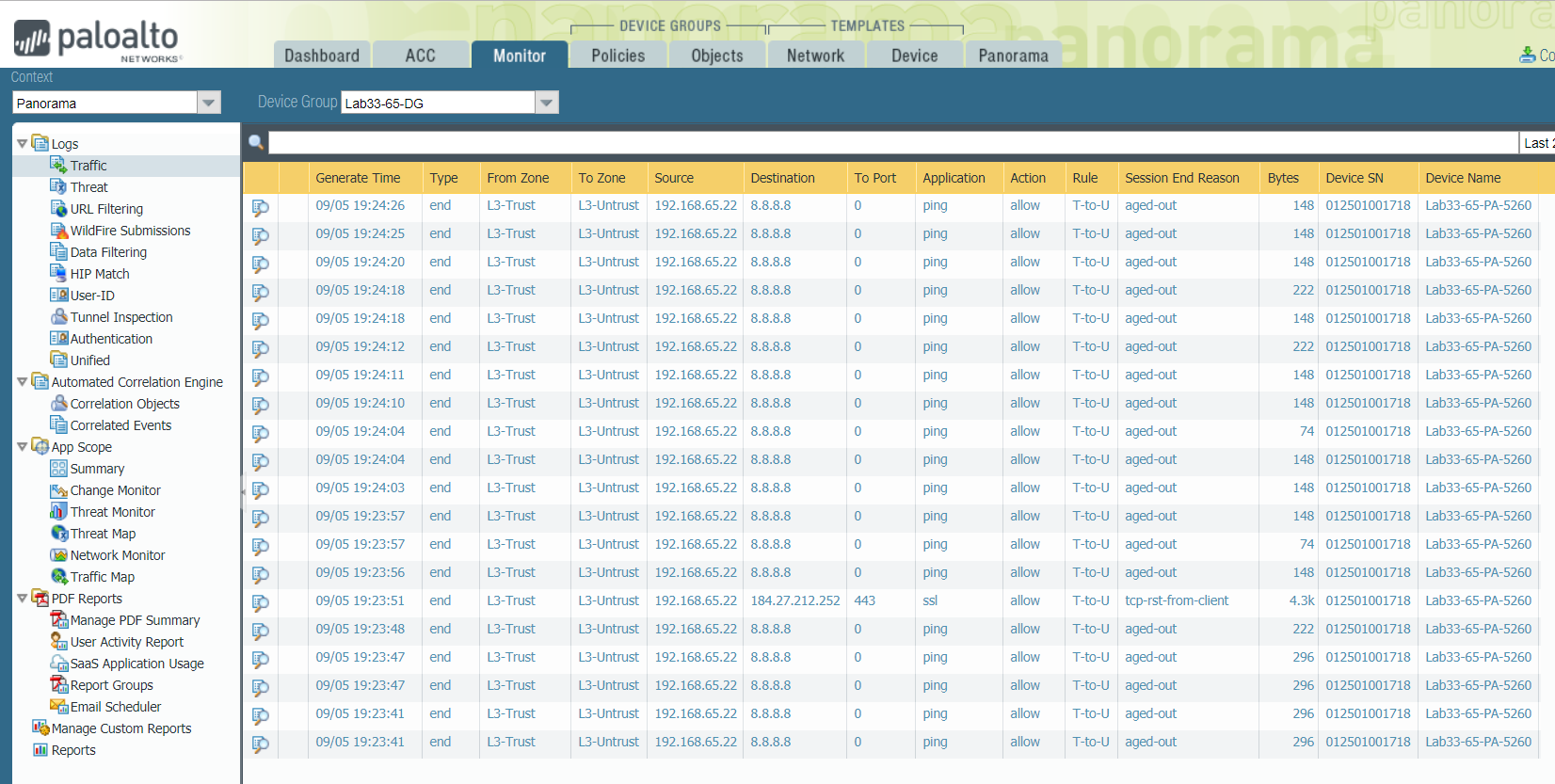The width and height of the screenshot is (1555, 784).
Task: Click the Tunnel Inspection icon
Action: [x=59, y=317]
